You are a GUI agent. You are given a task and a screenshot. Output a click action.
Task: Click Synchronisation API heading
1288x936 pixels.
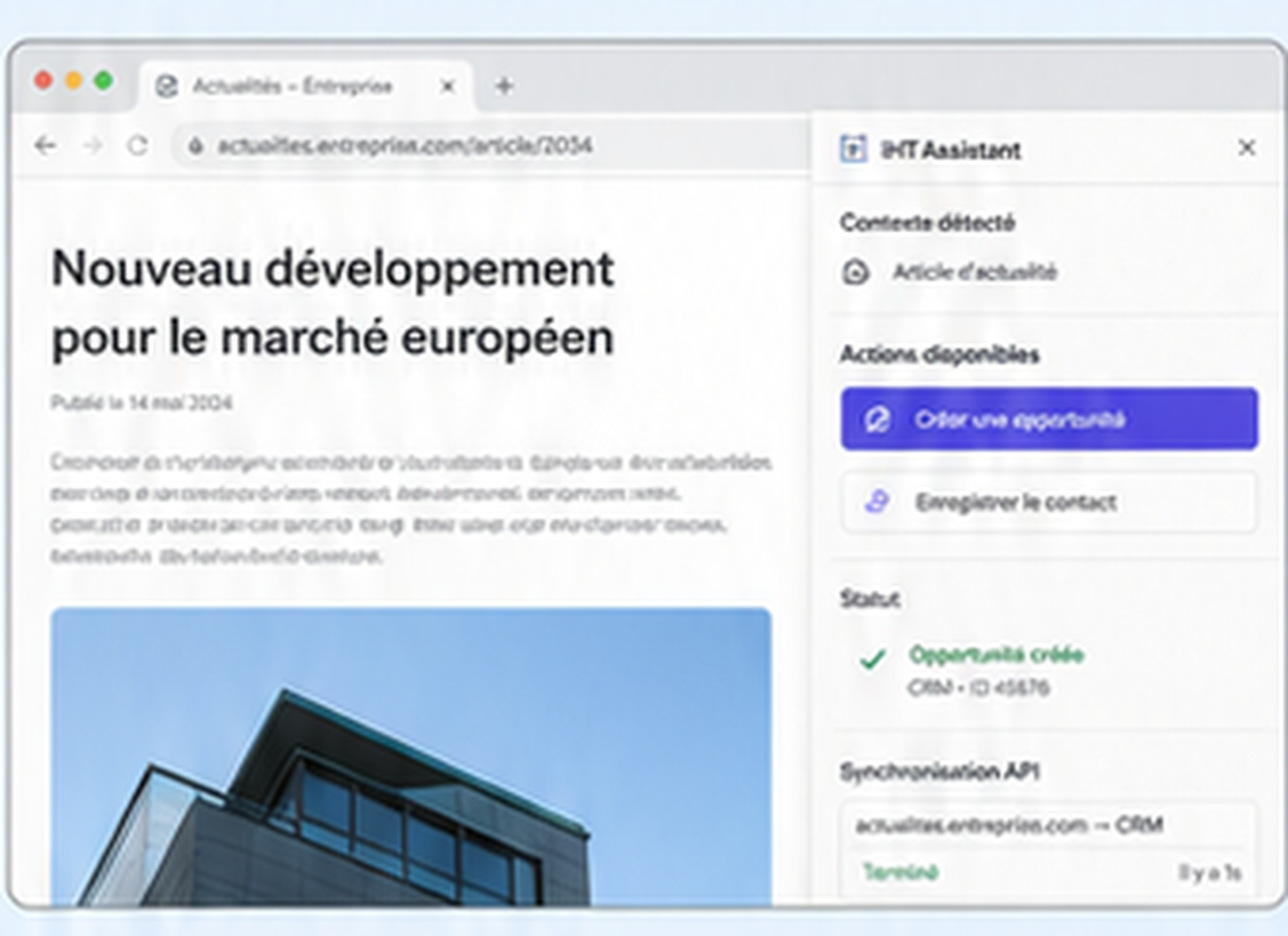pyautogui.click(x=939, y=771)
